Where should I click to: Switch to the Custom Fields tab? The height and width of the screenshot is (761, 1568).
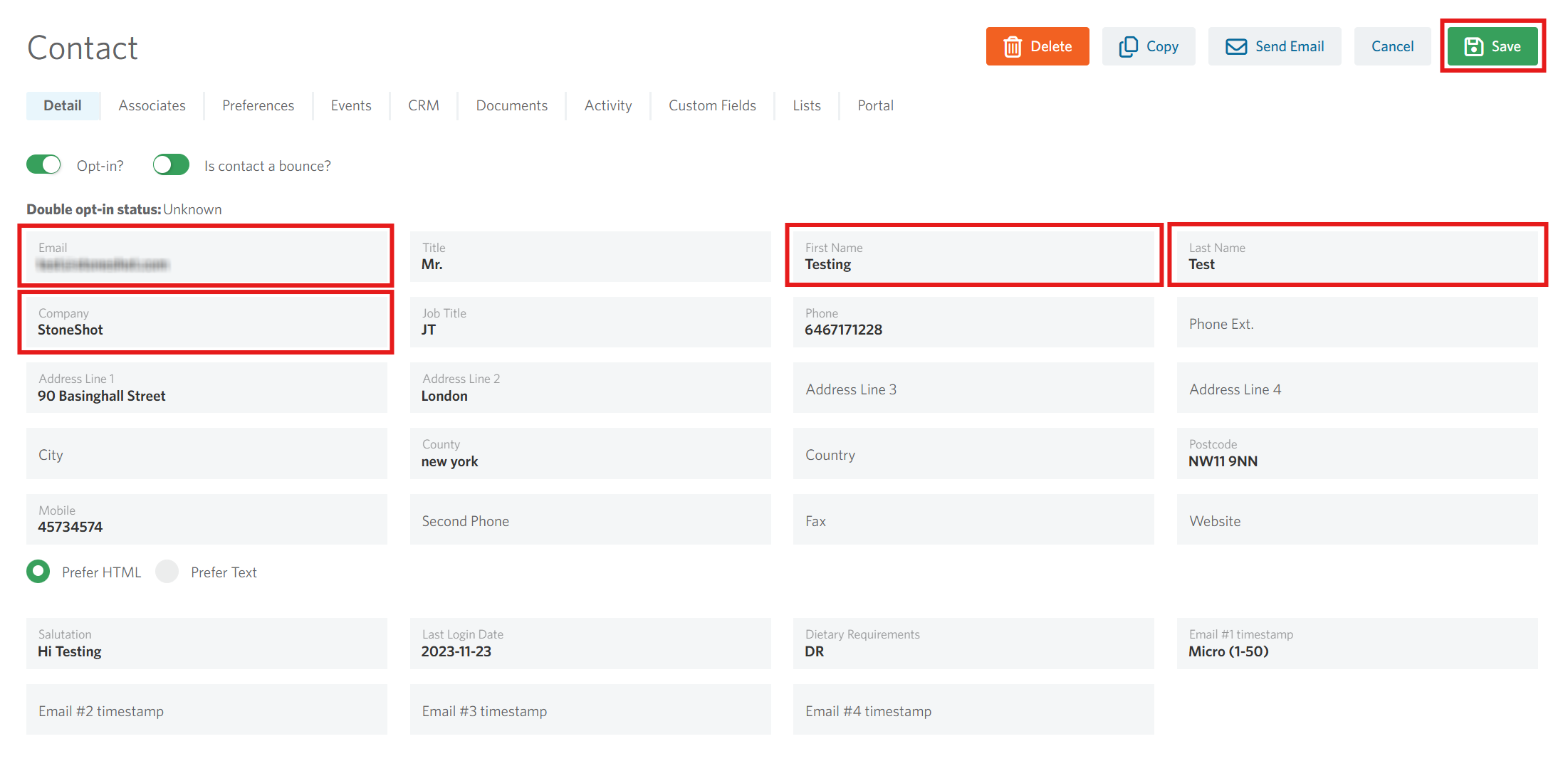(x=712, y=105)
